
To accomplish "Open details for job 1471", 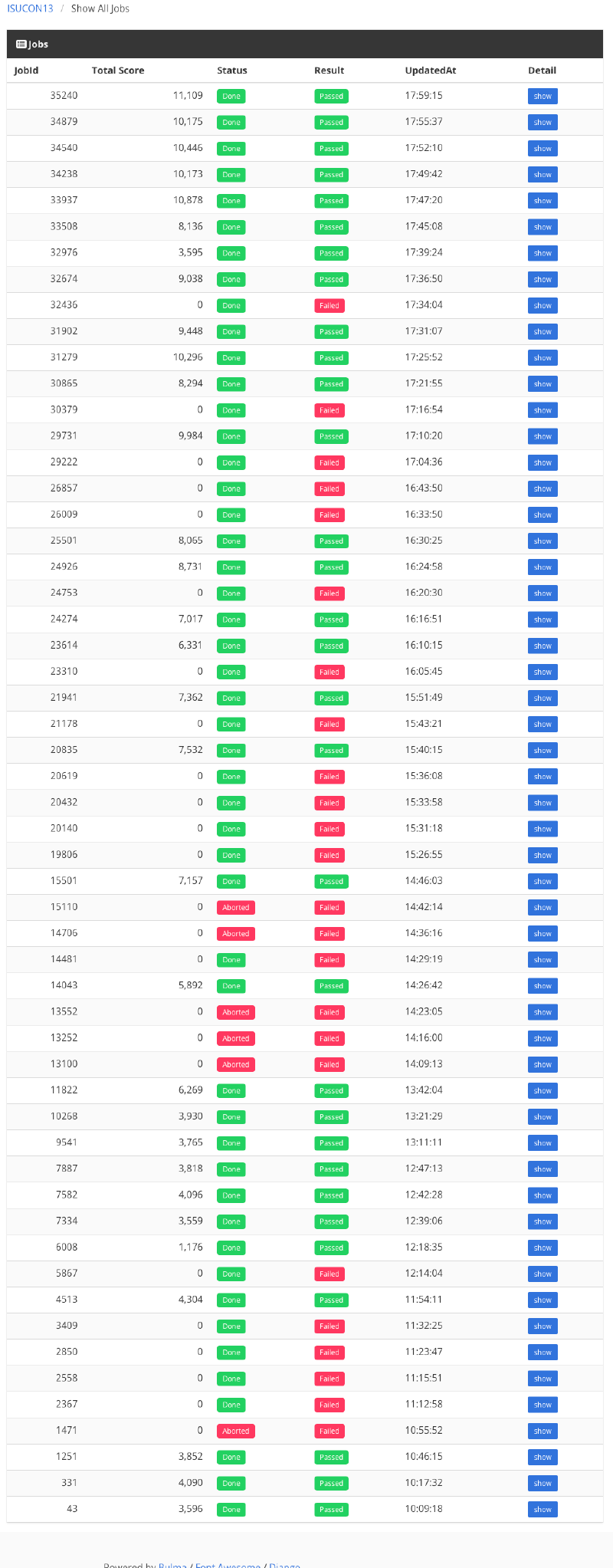I will click(x=542, y=1432).
